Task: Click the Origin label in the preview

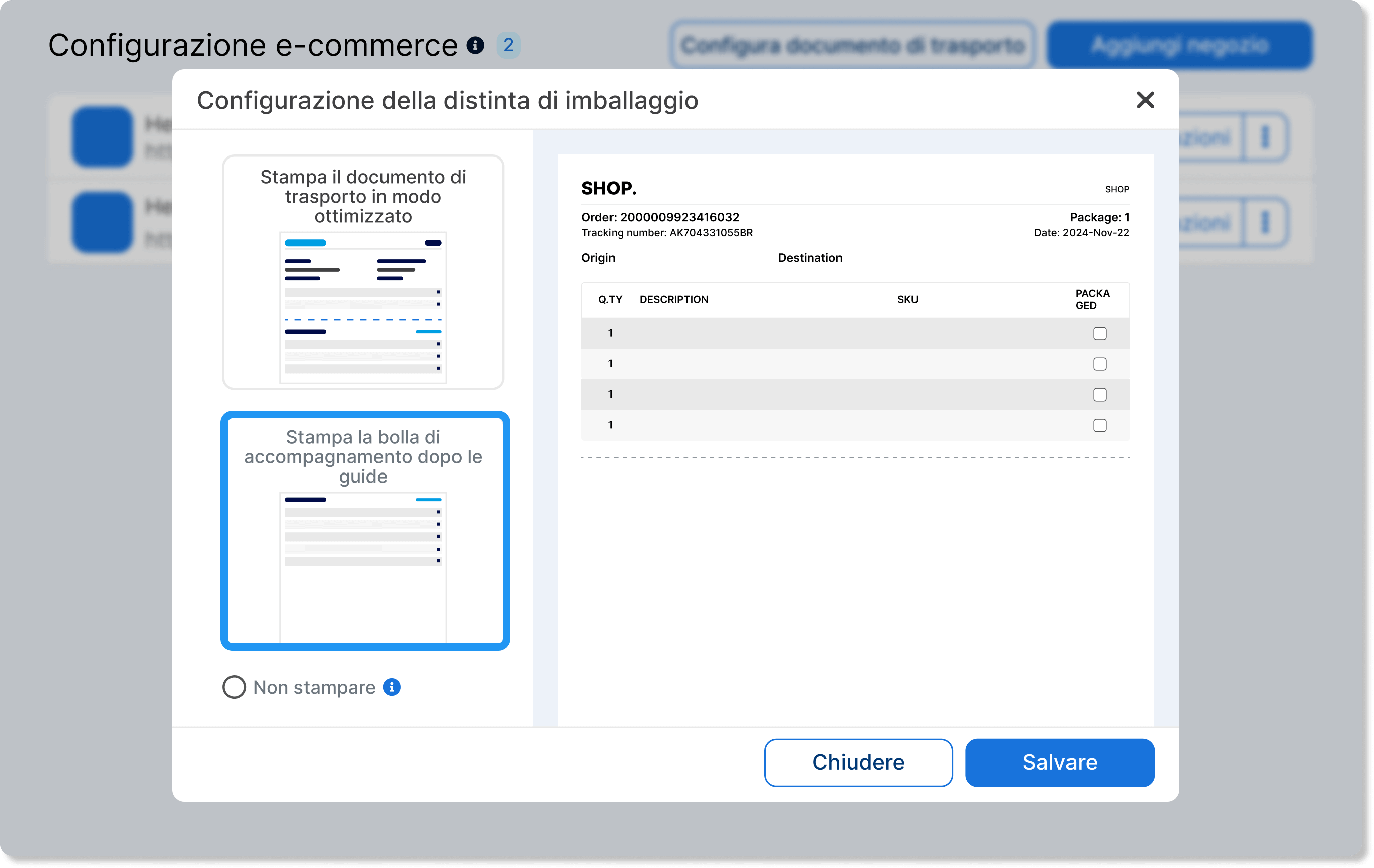Action: (x=598, y=258)
